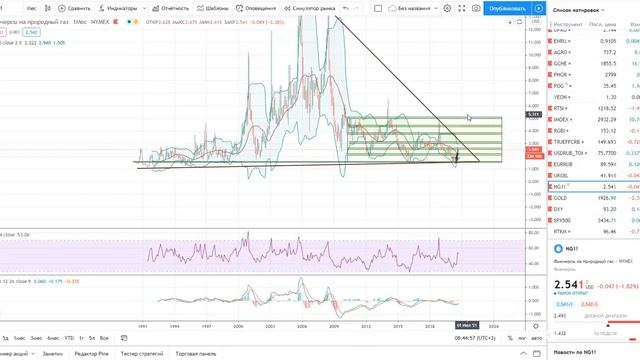640x360 pixels.
Task: Click the play icon beside Опубликовать
Action: (x=539, y=8)
